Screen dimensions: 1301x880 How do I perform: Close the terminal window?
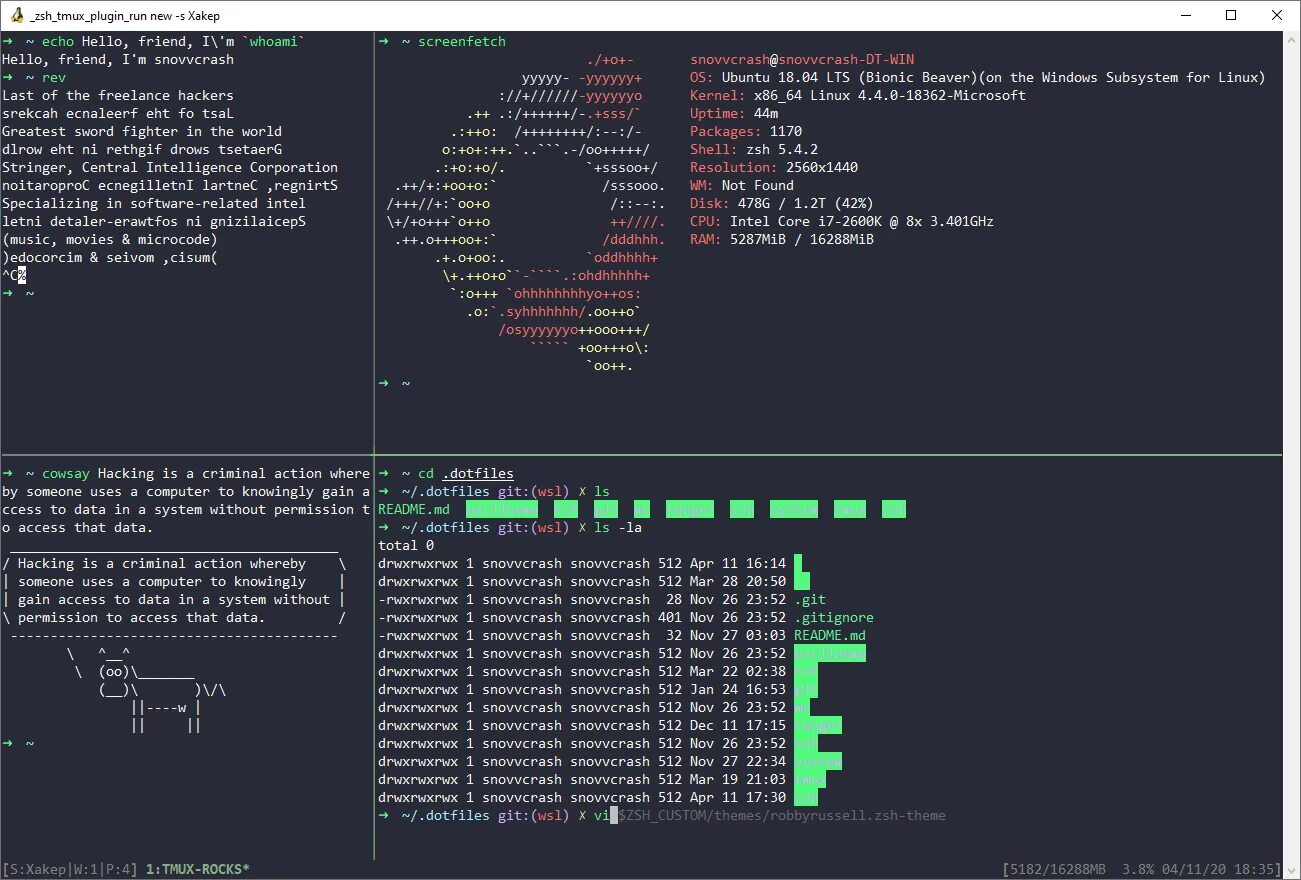1277,15
